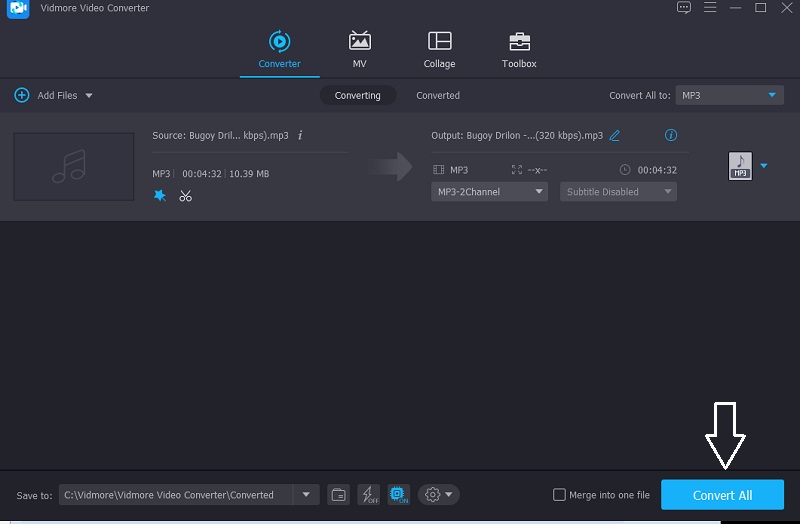Open the output folder icon
Image resolution: width=800 pixels, height=524 pixels.
[339, 494]
